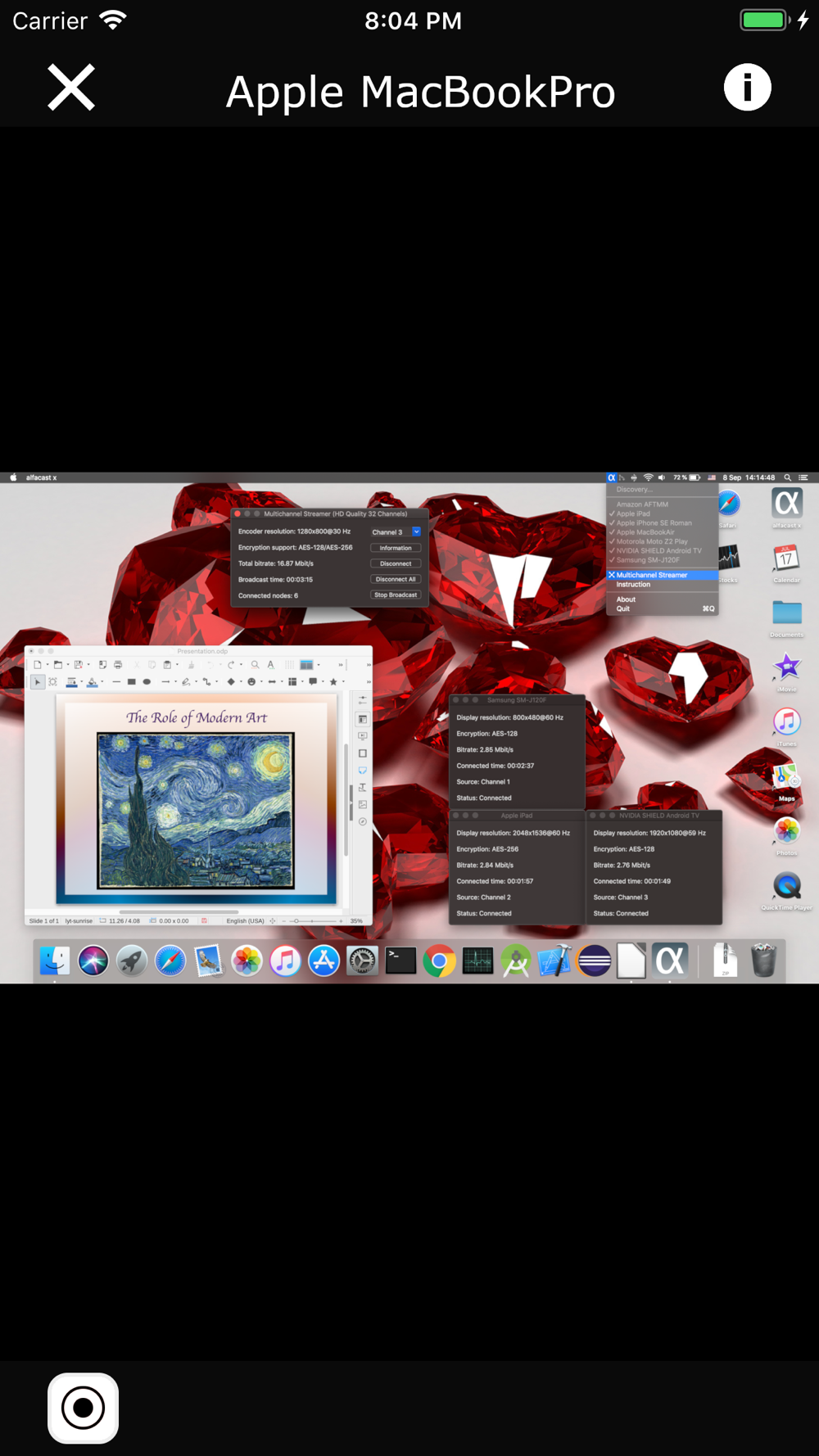Select the Multichannel Streamer menu item
Viewport: 819px width, 1456px height.
[662, 575]
